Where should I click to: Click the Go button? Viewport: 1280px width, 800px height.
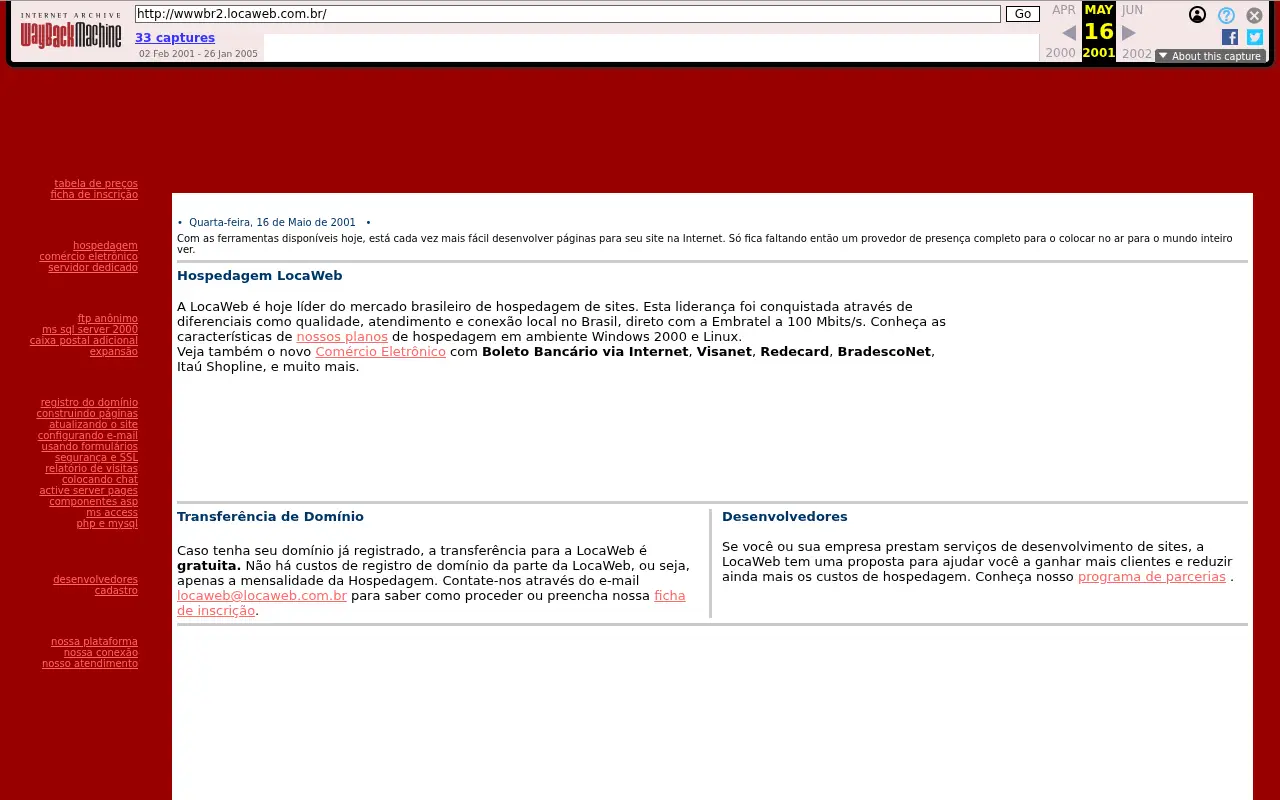click(x=1023, y=14)
